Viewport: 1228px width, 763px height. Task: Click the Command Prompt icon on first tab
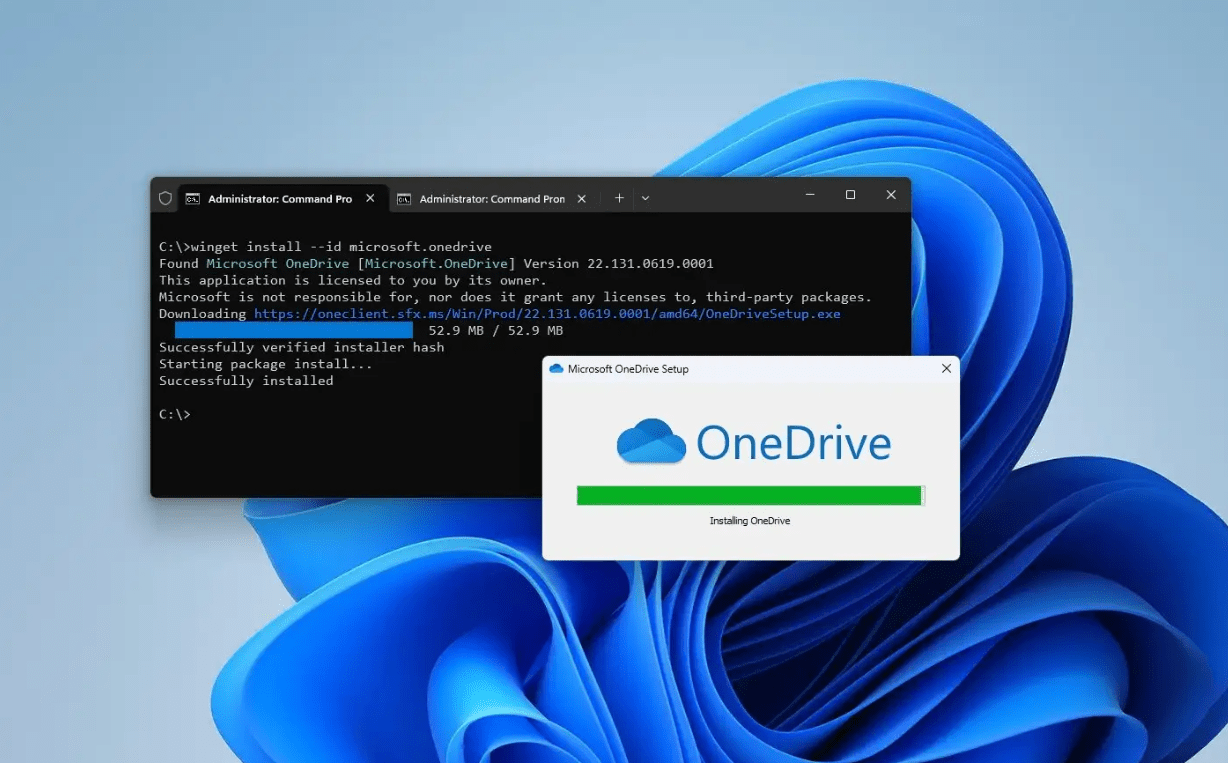pyautogui.click(x=193, y=198)
